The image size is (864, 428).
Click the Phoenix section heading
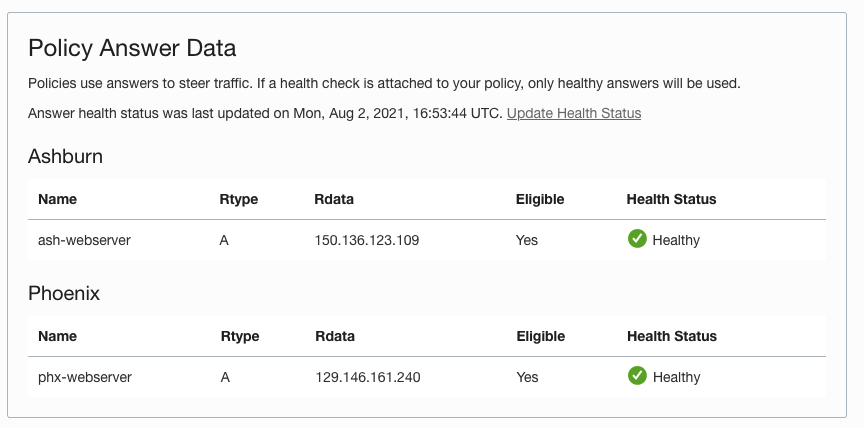point(64,294)
